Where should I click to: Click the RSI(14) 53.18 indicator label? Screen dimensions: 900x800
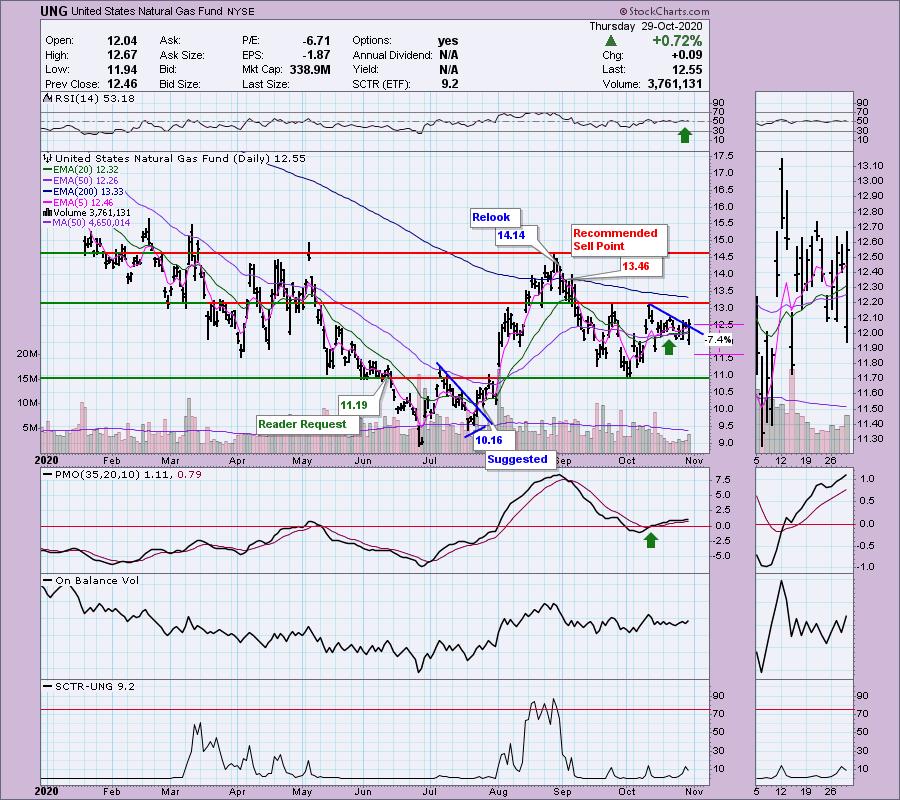tap(93, 99)
